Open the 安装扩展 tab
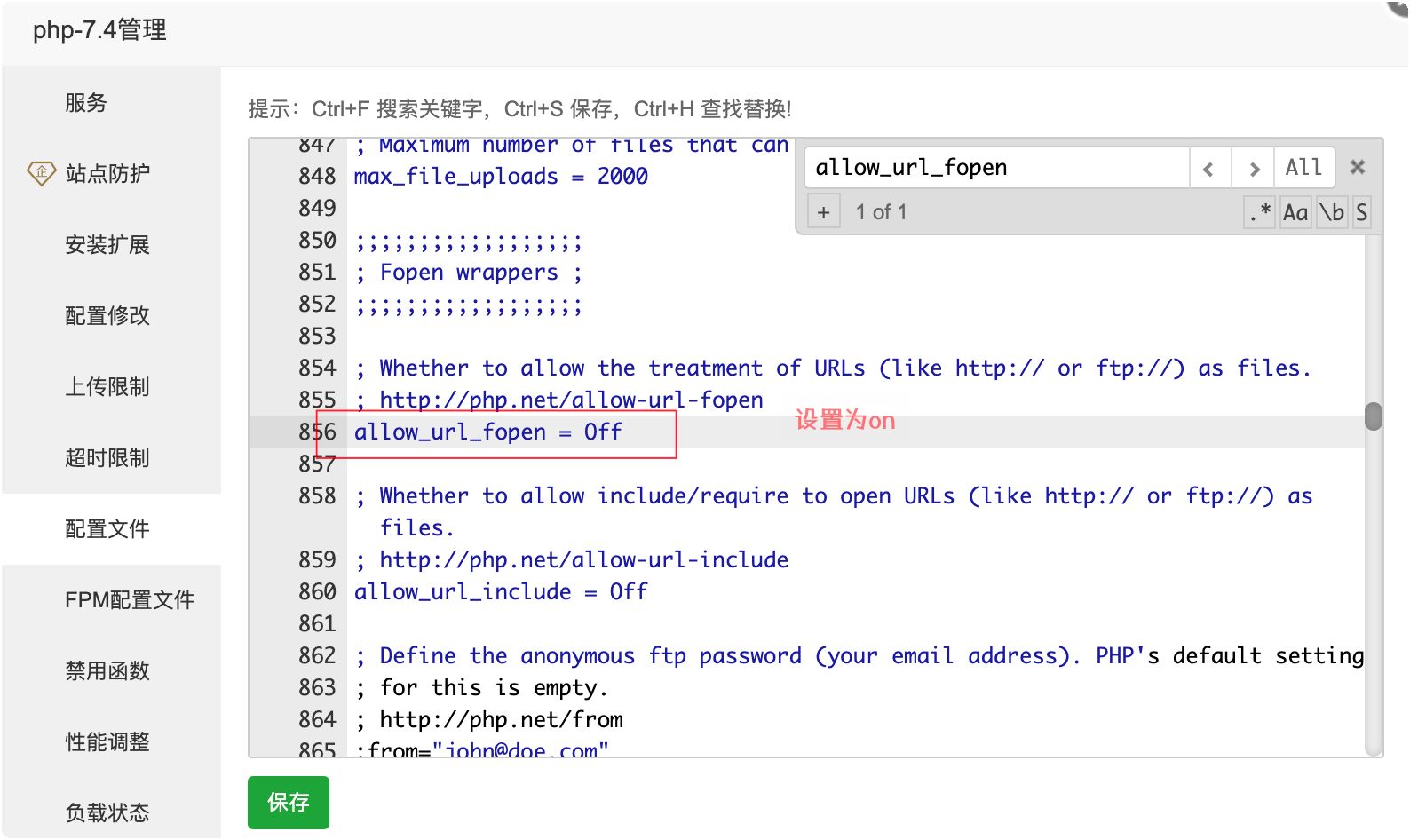Image resolution: width=1410 pixels, height=840 pixels. (x=111, y=245)
